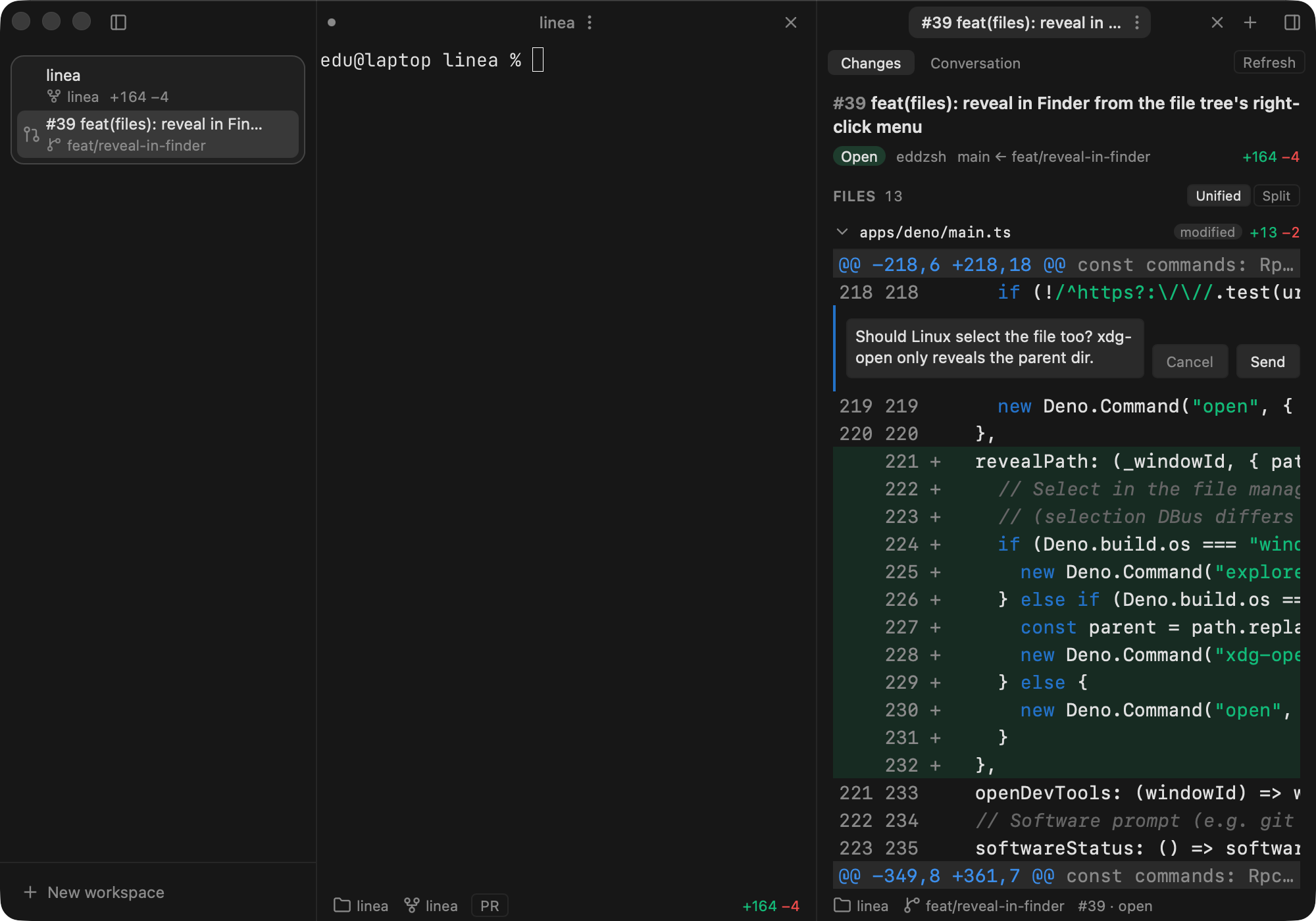This screenshot has height=921, width=1316.
Task: Click diff line 233 openDevTools
Action: point(1066,793)
